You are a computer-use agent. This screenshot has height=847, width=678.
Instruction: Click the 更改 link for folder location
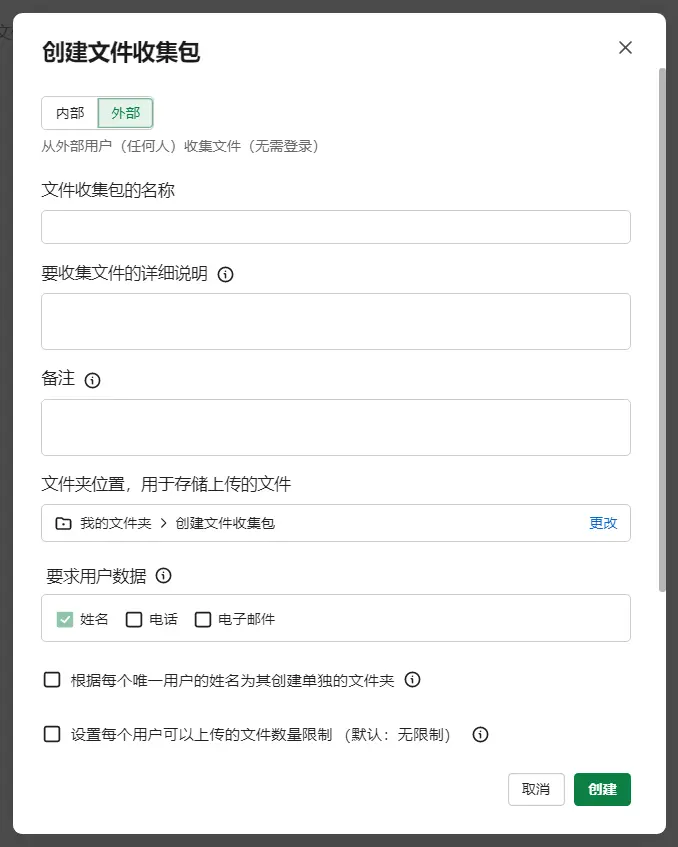pos(603,523)
